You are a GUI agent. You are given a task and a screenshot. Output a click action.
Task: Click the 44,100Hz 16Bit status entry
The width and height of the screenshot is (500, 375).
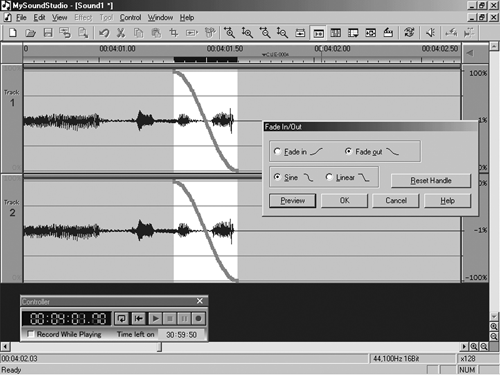[396, 359]
